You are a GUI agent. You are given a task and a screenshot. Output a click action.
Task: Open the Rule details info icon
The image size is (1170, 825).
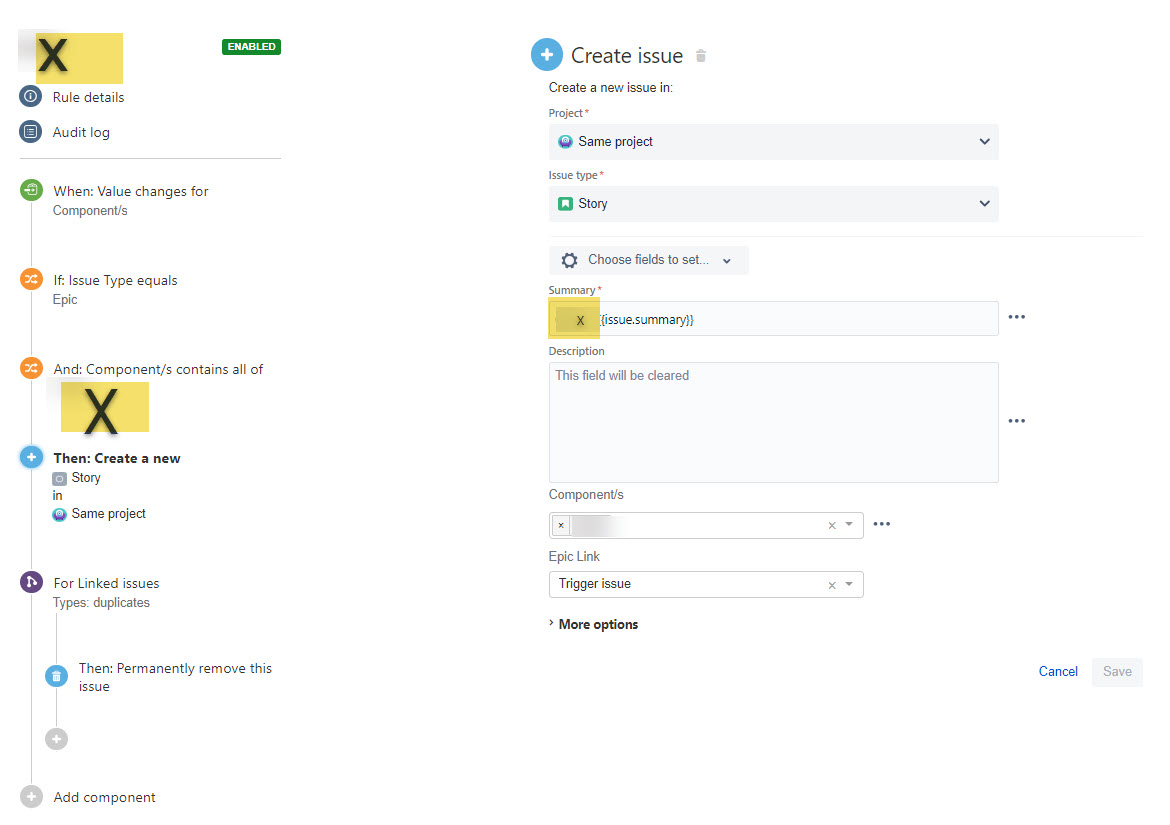pos(31,97)
